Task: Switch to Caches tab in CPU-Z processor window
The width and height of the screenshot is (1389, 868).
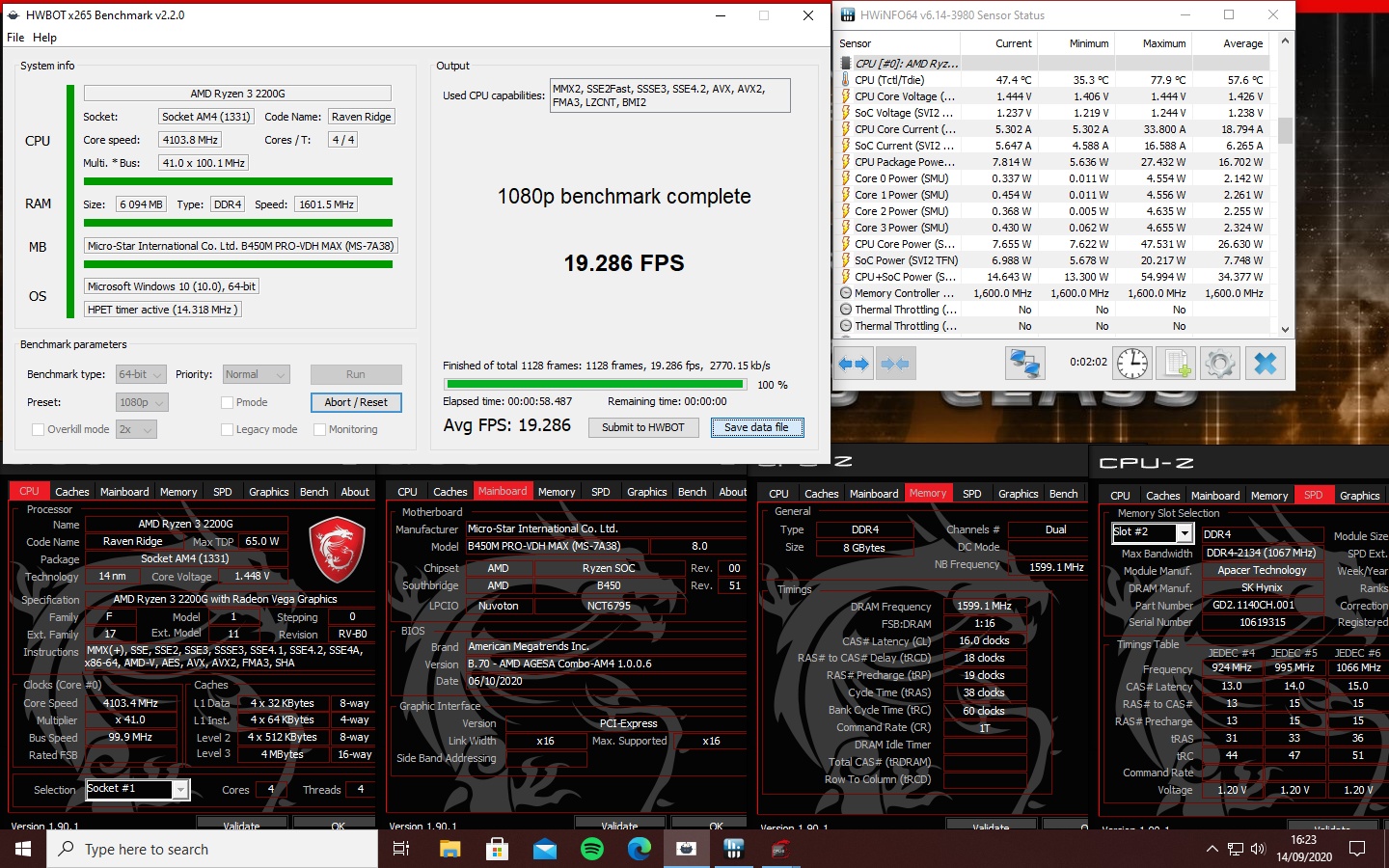Action: pos(71,492)
